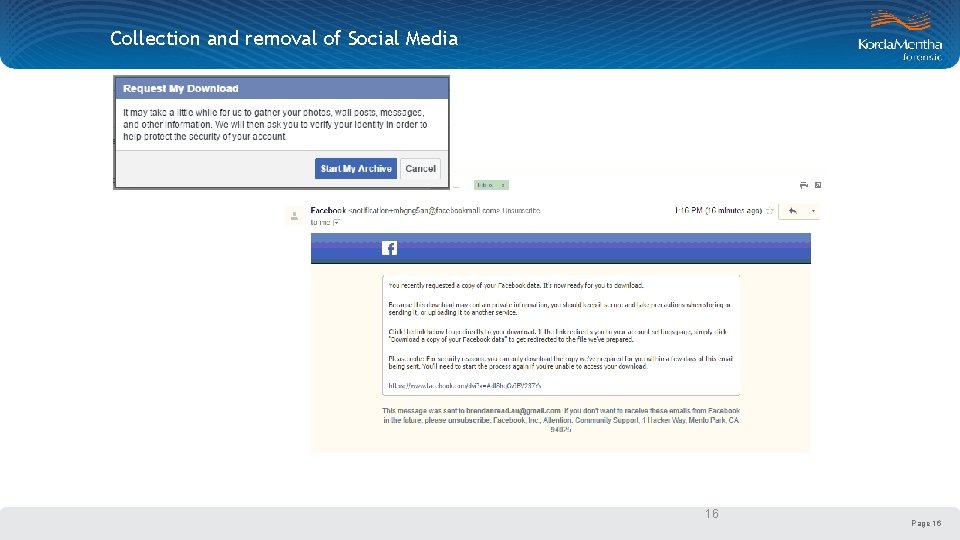This screenshot has width=960, height=540.
Task: Click the Start My Archive button
Action: [356, 168]
